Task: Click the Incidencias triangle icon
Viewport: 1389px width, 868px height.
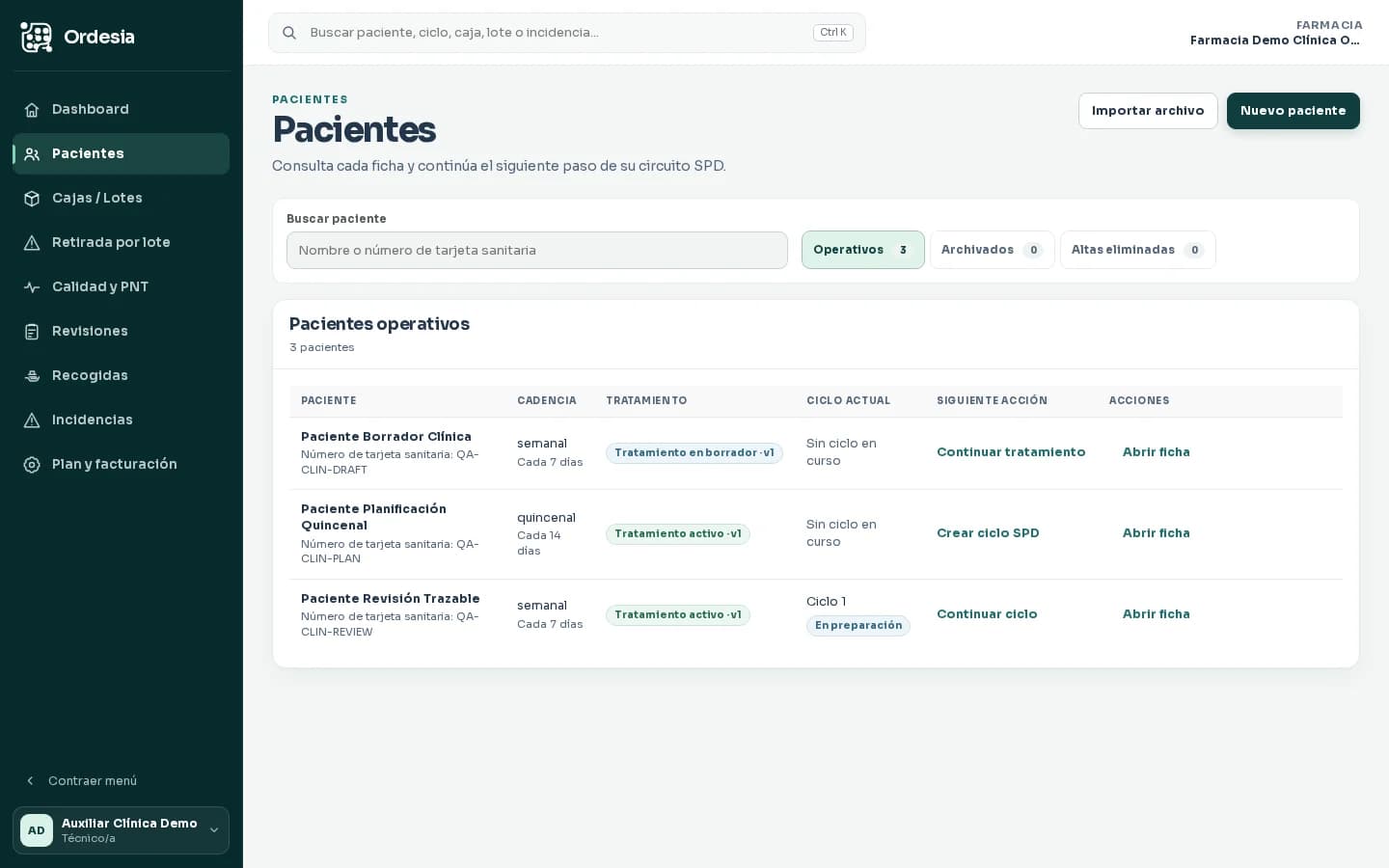Action: click(32, 420)
